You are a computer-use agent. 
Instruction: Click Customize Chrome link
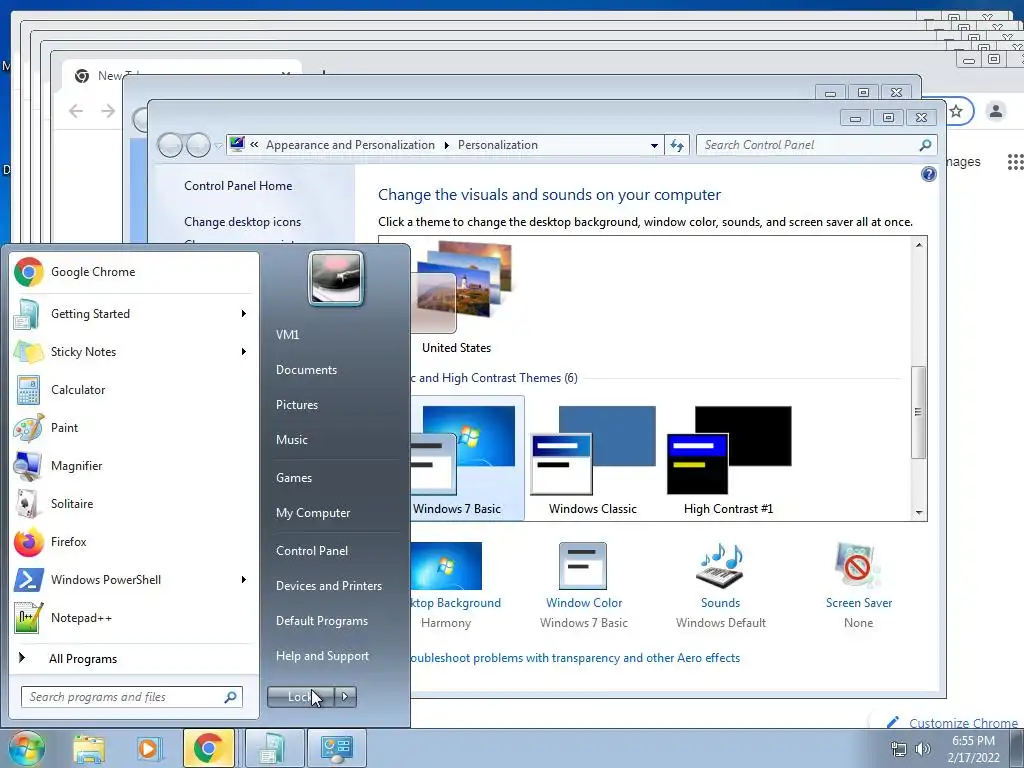coord(963,723)
